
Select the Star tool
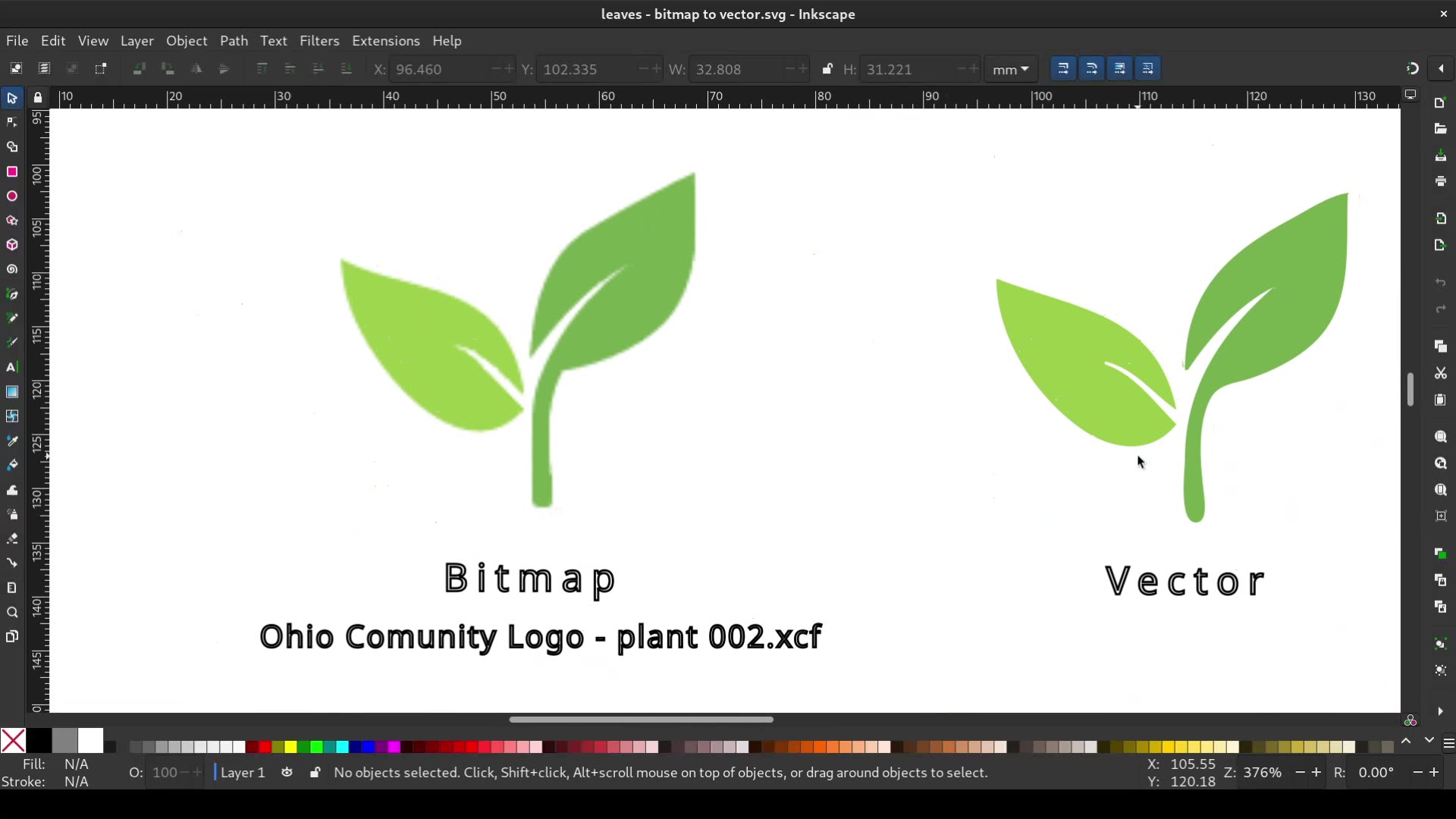[12, 221]
